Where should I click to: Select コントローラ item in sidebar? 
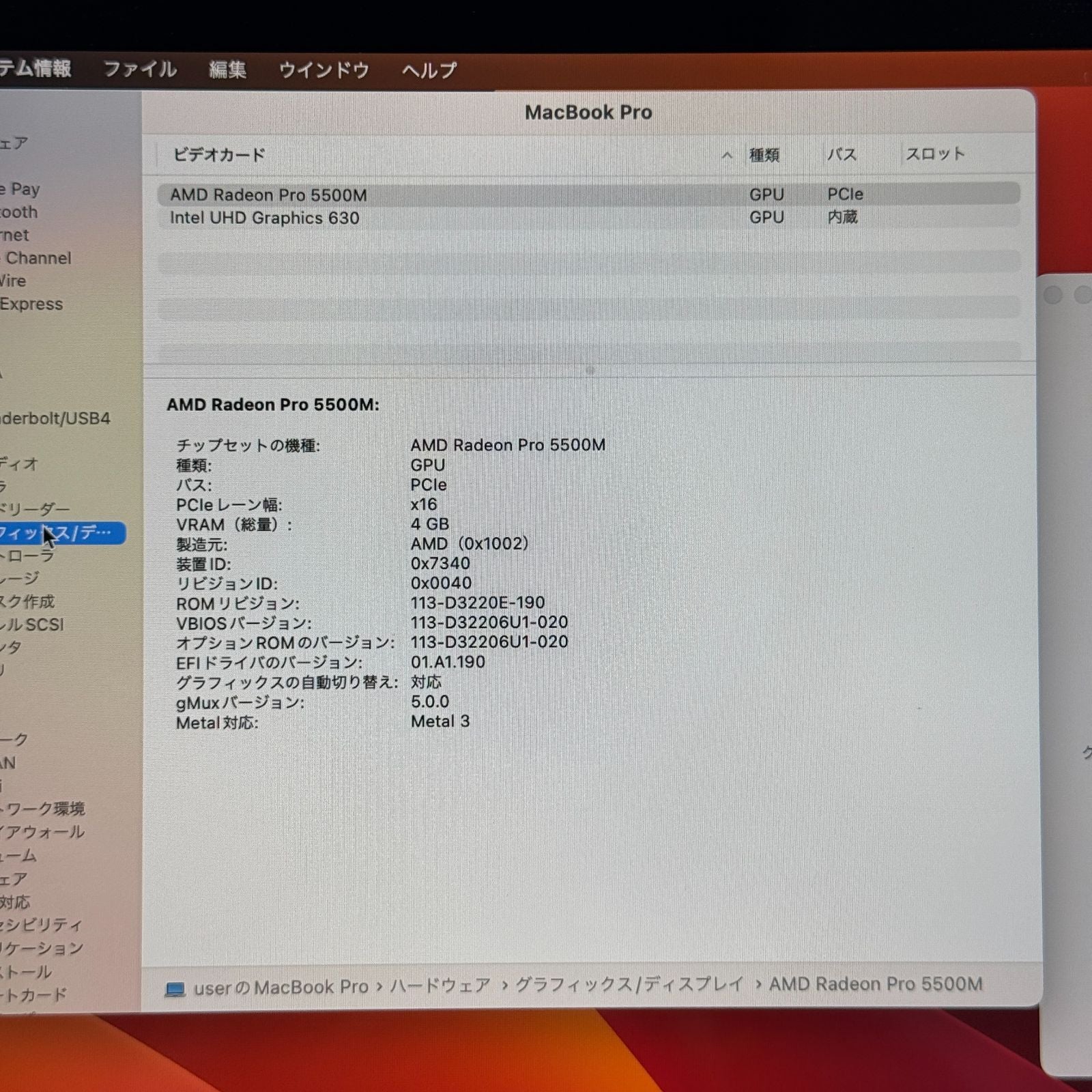pos(27,556)
